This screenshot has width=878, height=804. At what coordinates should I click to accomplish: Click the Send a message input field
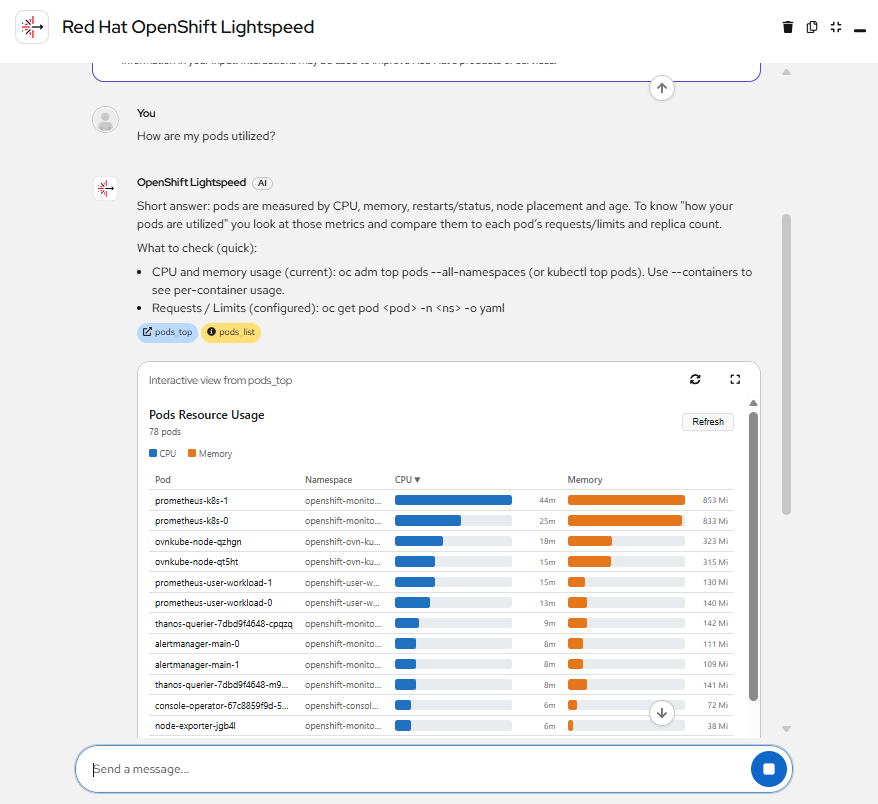tap(410, 769)
